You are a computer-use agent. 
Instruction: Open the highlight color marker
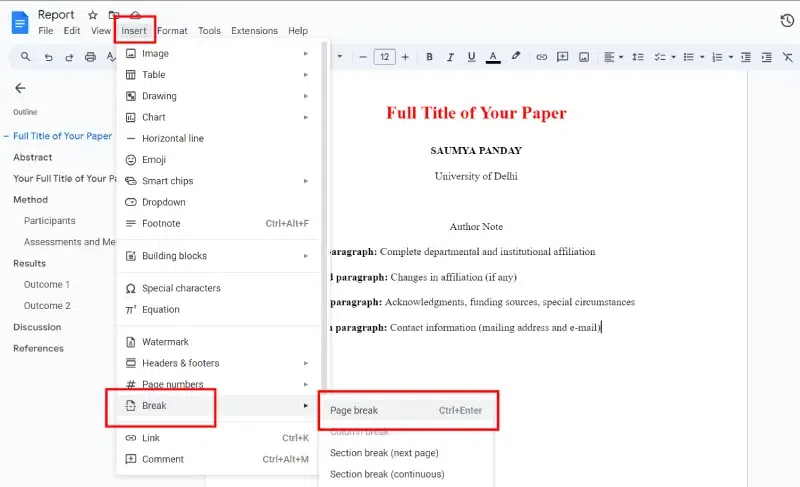coord(515,57)
